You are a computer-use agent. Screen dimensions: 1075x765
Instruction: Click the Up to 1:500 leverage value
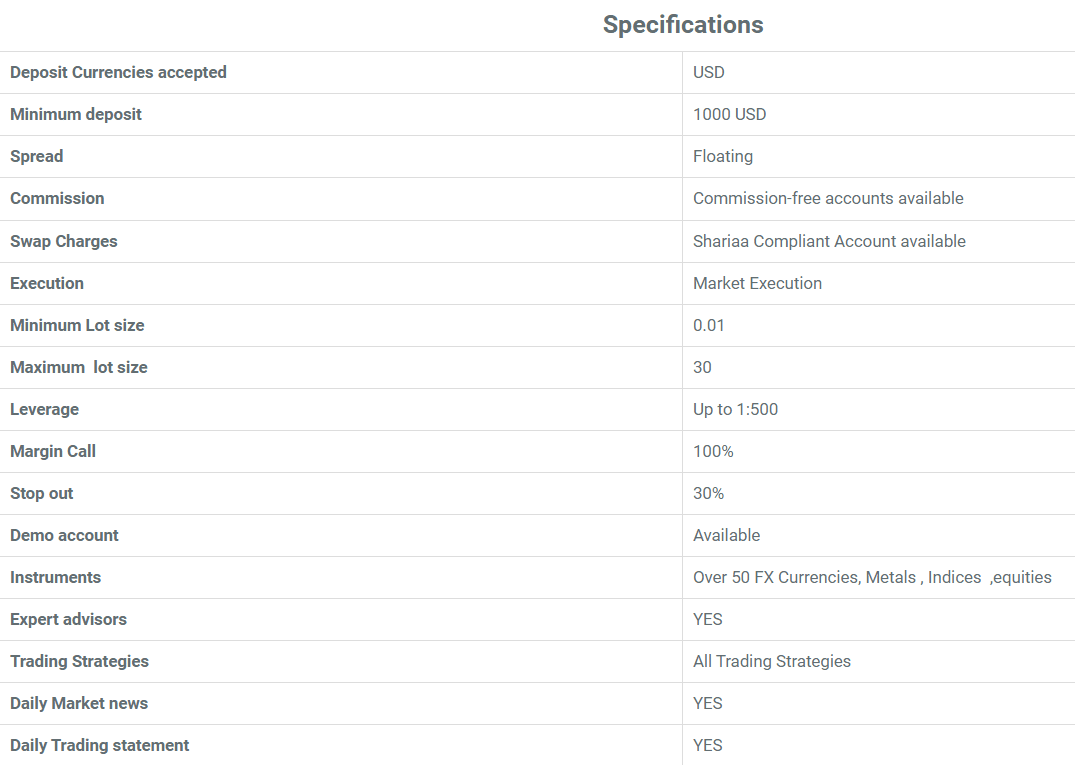point(736,409)
